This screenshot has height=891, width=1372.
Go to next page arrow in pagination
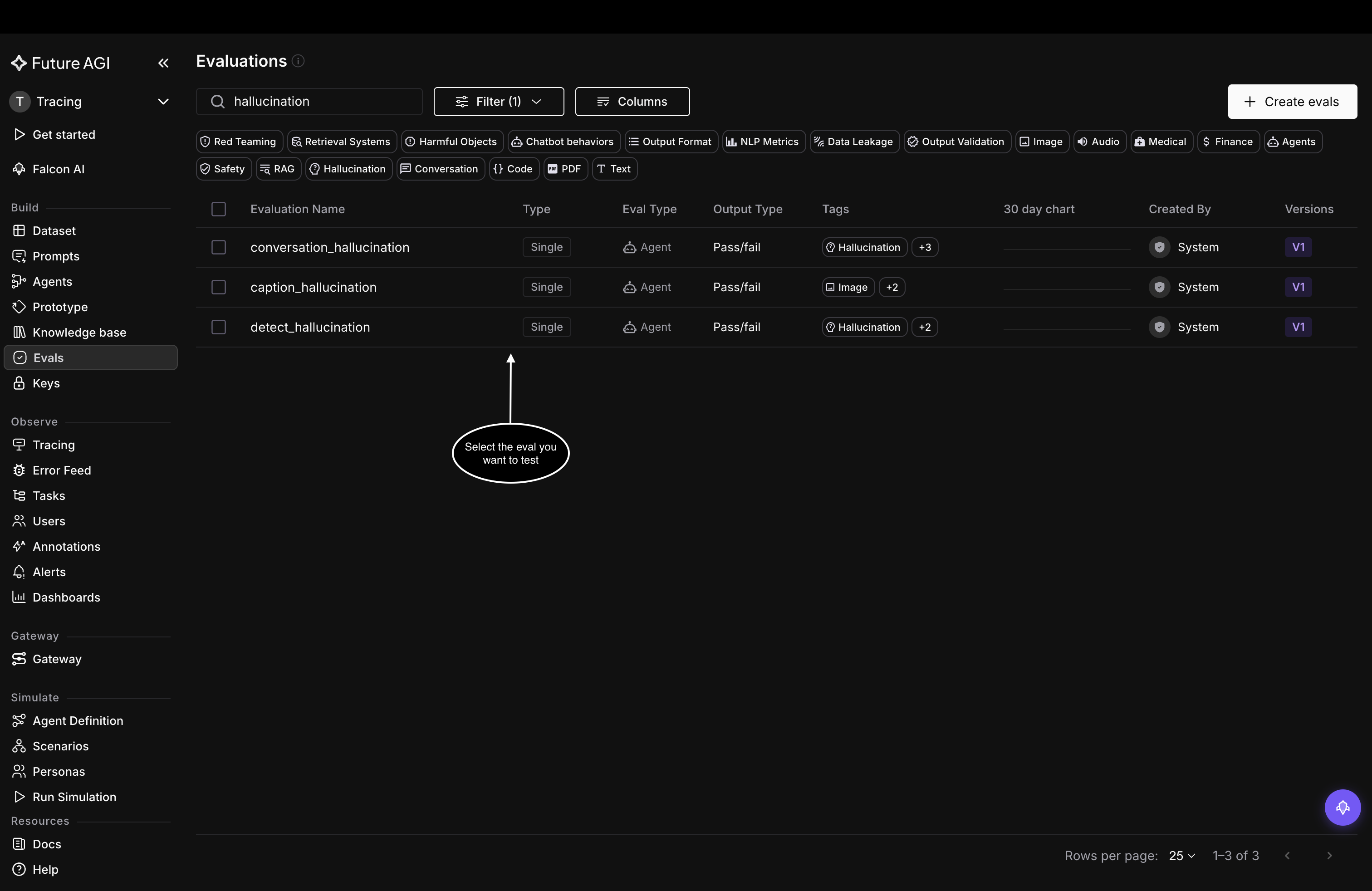(1329, 855)
